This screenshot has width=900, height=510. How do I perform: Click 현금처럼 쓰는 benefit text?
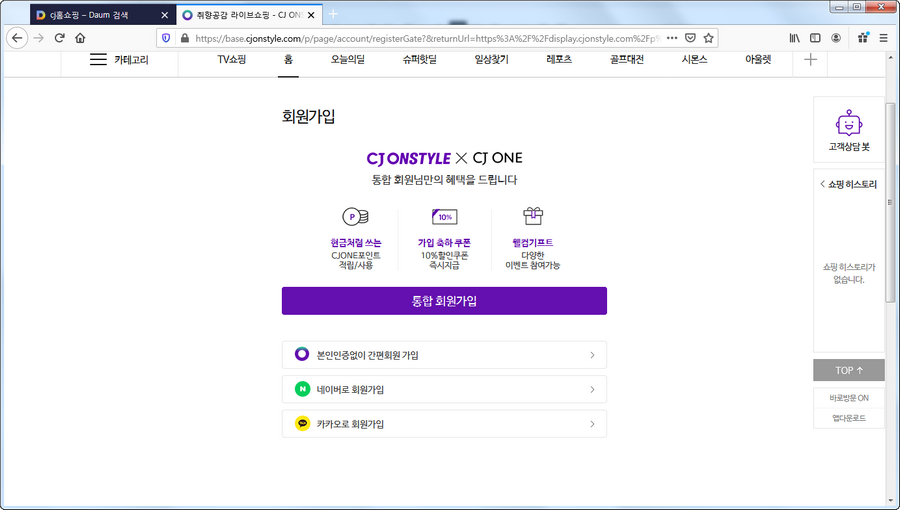(x=356, y=243)
